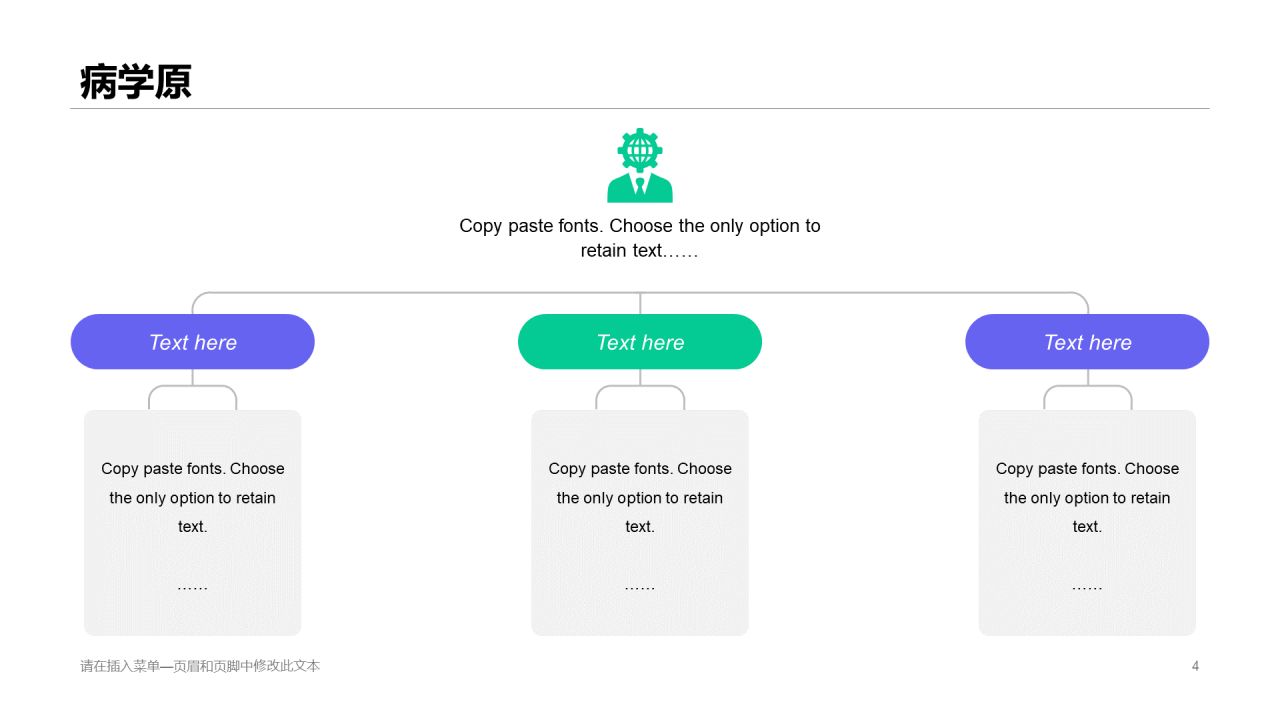Screen dimensions: 1280x720
Task: Select the centered description text under the icon
Action: pyautogui.click(x=640, y=238)
